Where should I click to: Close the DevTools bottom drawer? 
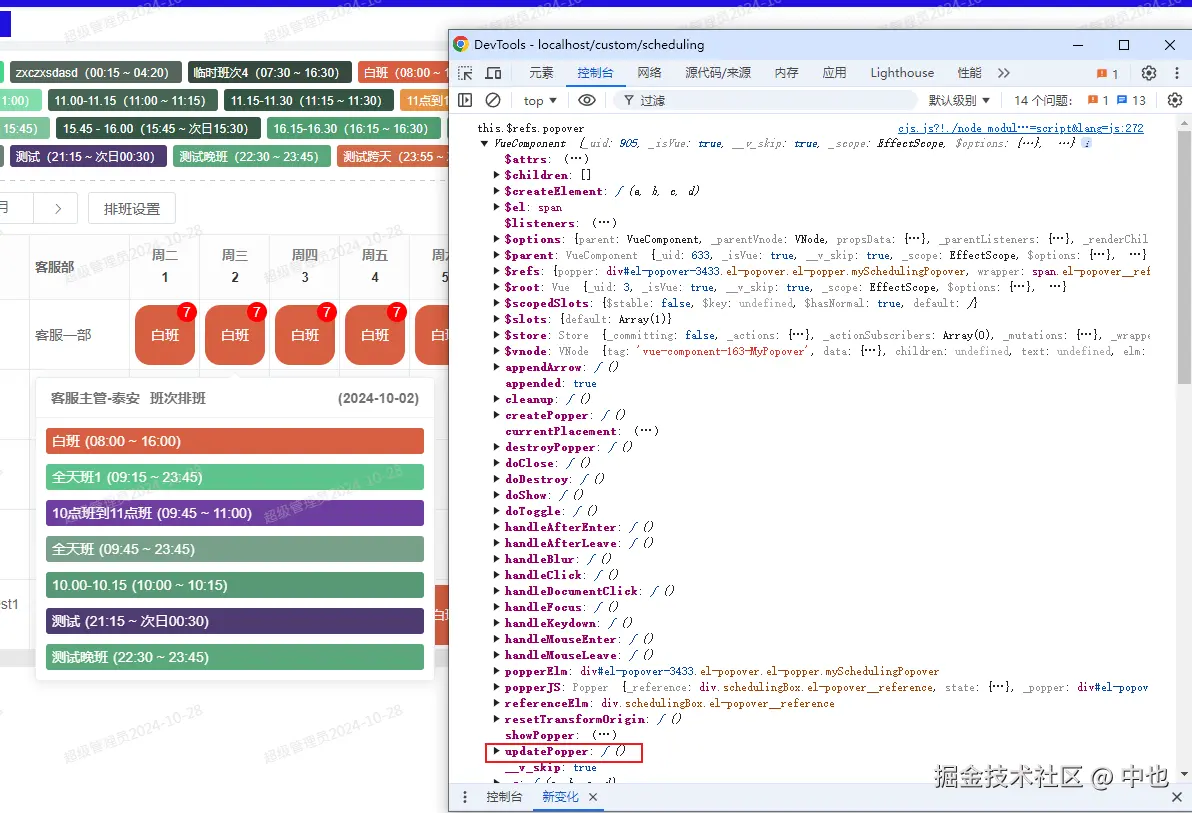click(x=1176, y=797)
